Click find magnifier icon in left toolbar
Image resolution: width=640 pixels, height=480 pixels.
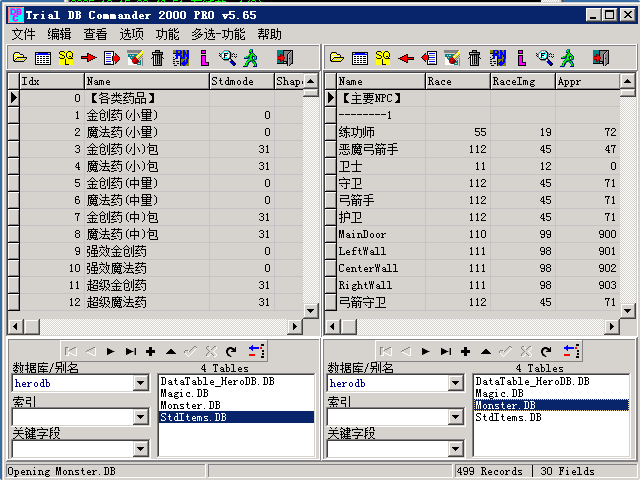[x=227, y=58]
